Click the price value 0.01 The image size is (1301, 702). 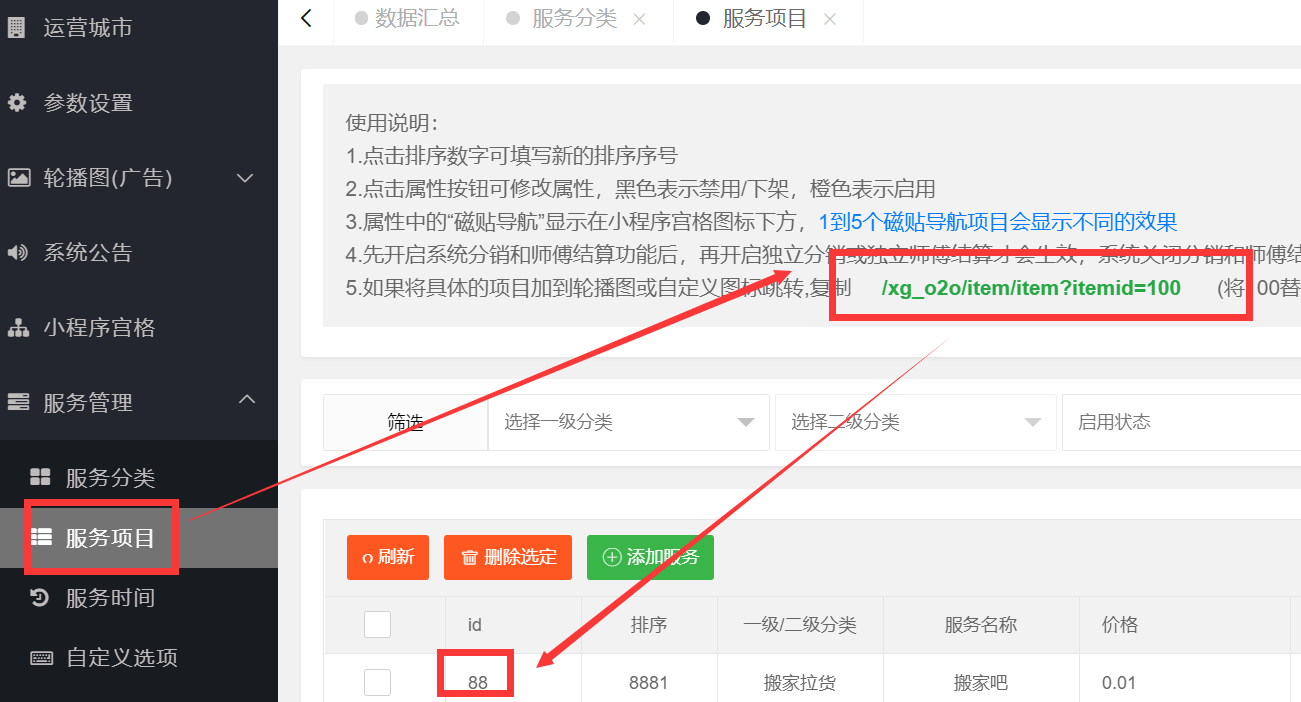pos(1119,683)
